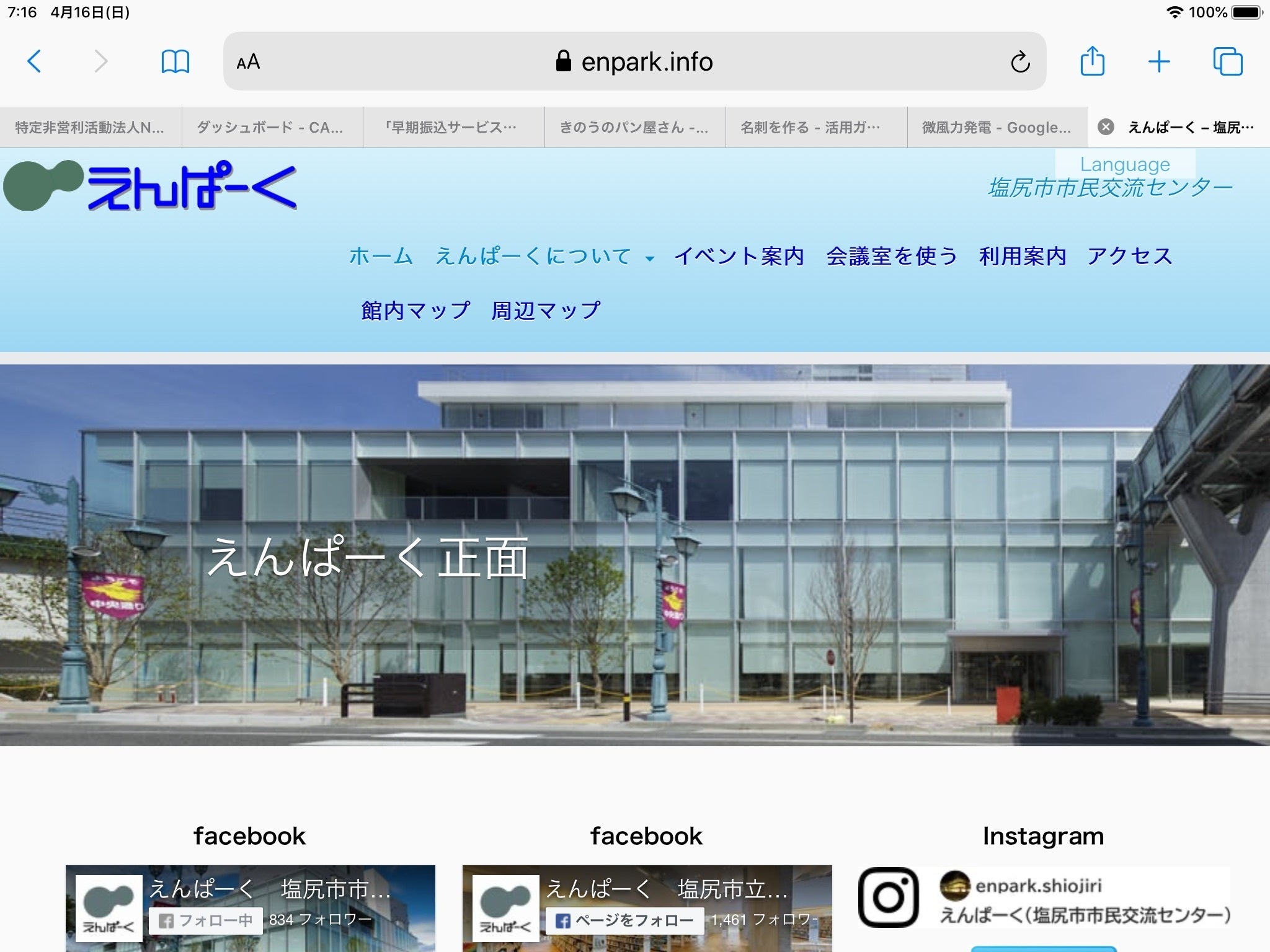Switch to きのうのパン屋さん tab
The image size is (1270, 952).
click(x=634, y=127)
